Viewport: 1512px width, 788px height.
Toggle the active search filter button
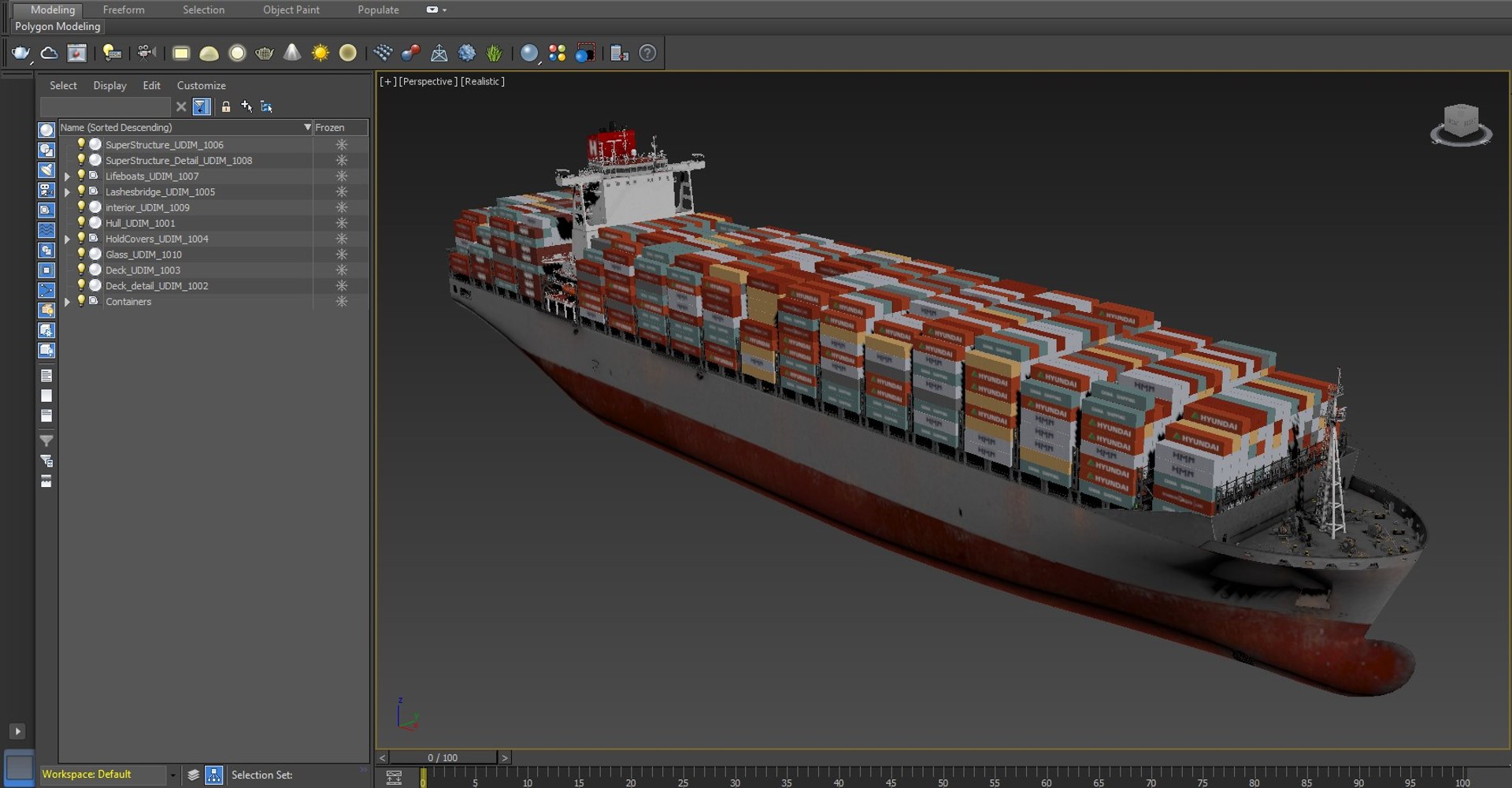(202, 106)
